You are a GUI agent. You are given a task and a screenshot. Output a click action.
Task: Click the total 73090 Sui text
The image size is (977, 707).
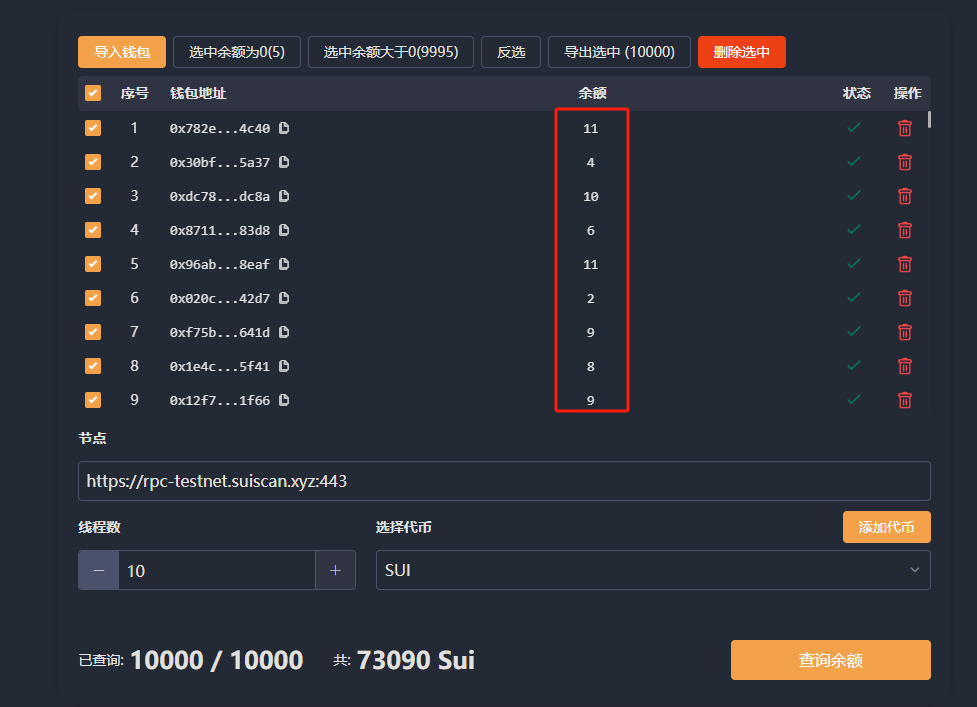click(x=416, y=660)
